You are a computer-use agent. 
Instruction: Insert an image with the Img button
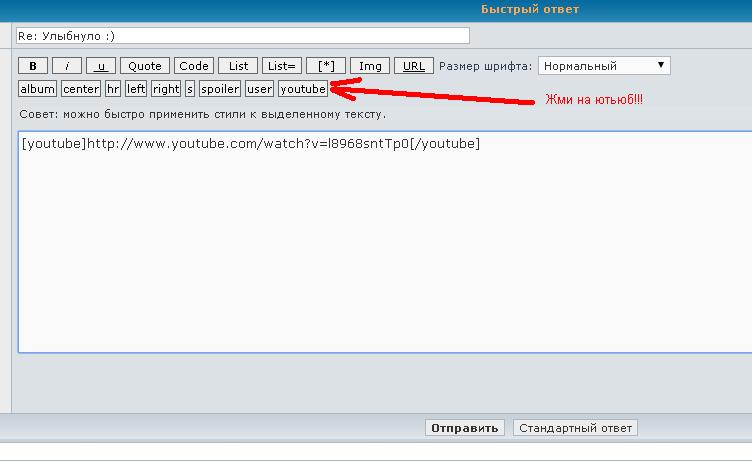point(370,66)
